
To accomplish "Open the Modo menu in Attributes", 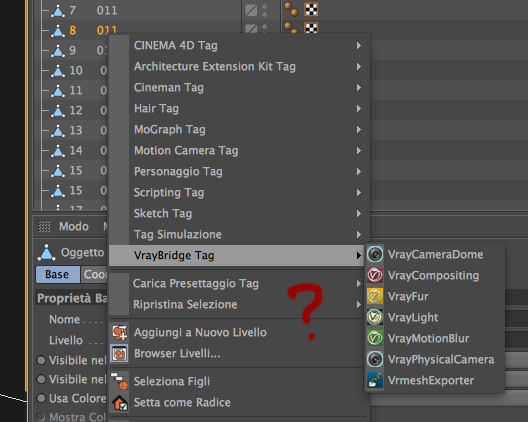I will pos(74,226).
